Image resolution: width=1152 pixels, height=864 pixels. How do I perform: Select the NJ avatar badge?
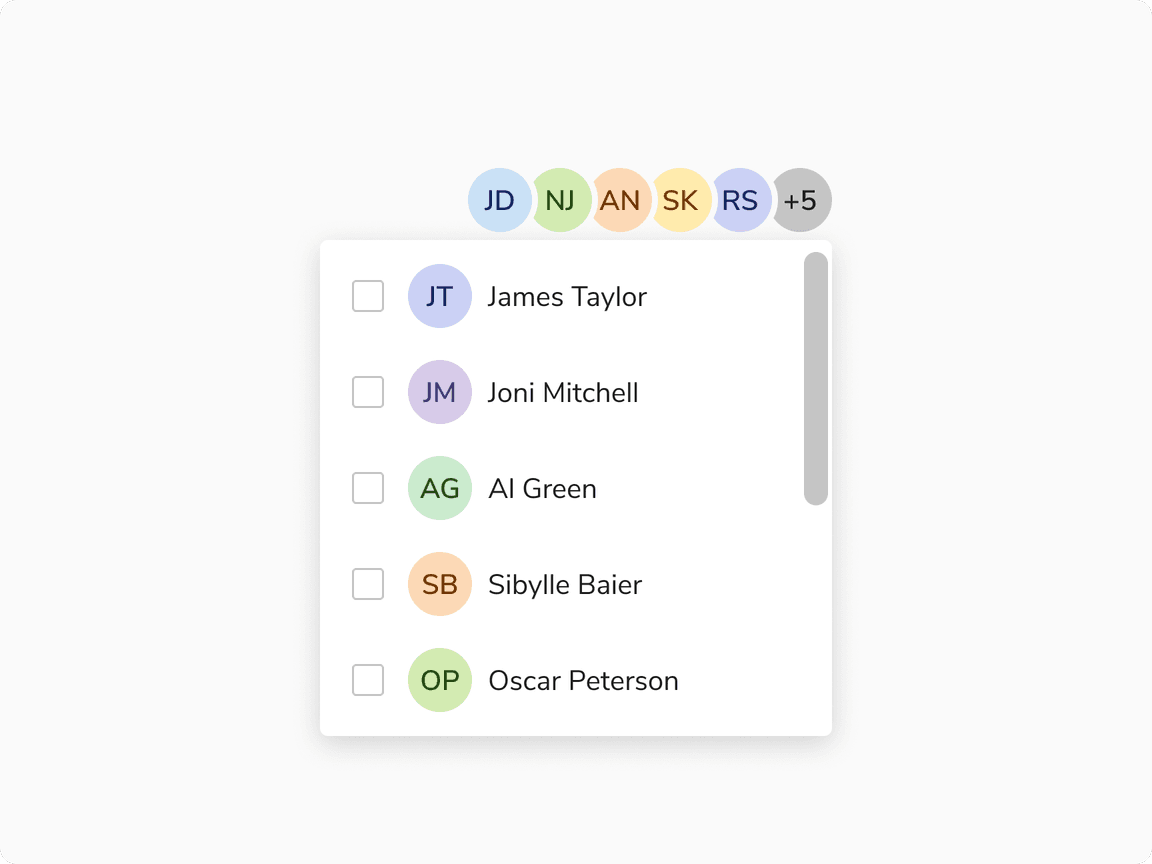(x=561, y=200)
